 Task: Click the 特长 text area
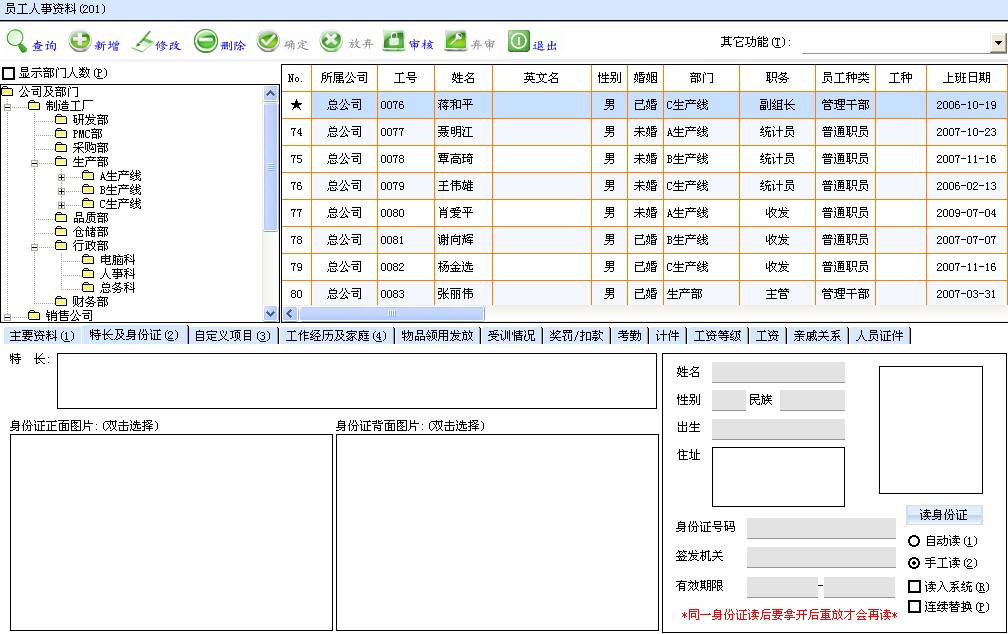click(x=357, y=381)
